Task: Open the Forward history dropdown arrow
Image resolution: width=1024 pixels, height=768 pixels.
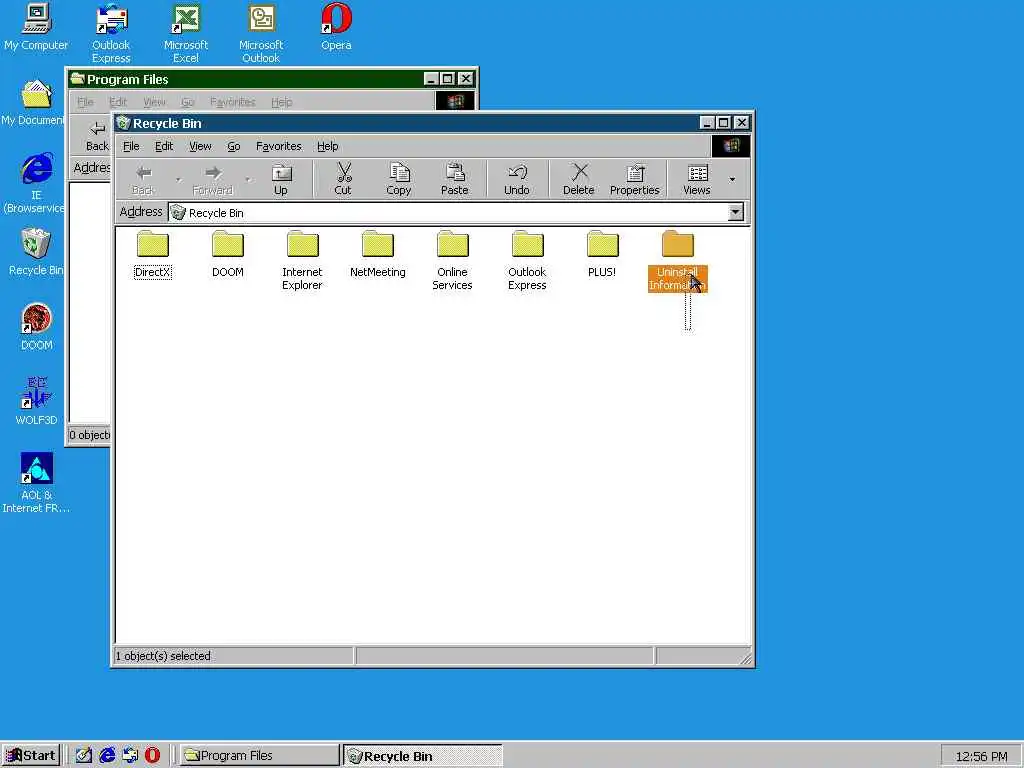Action: [248, 179]
